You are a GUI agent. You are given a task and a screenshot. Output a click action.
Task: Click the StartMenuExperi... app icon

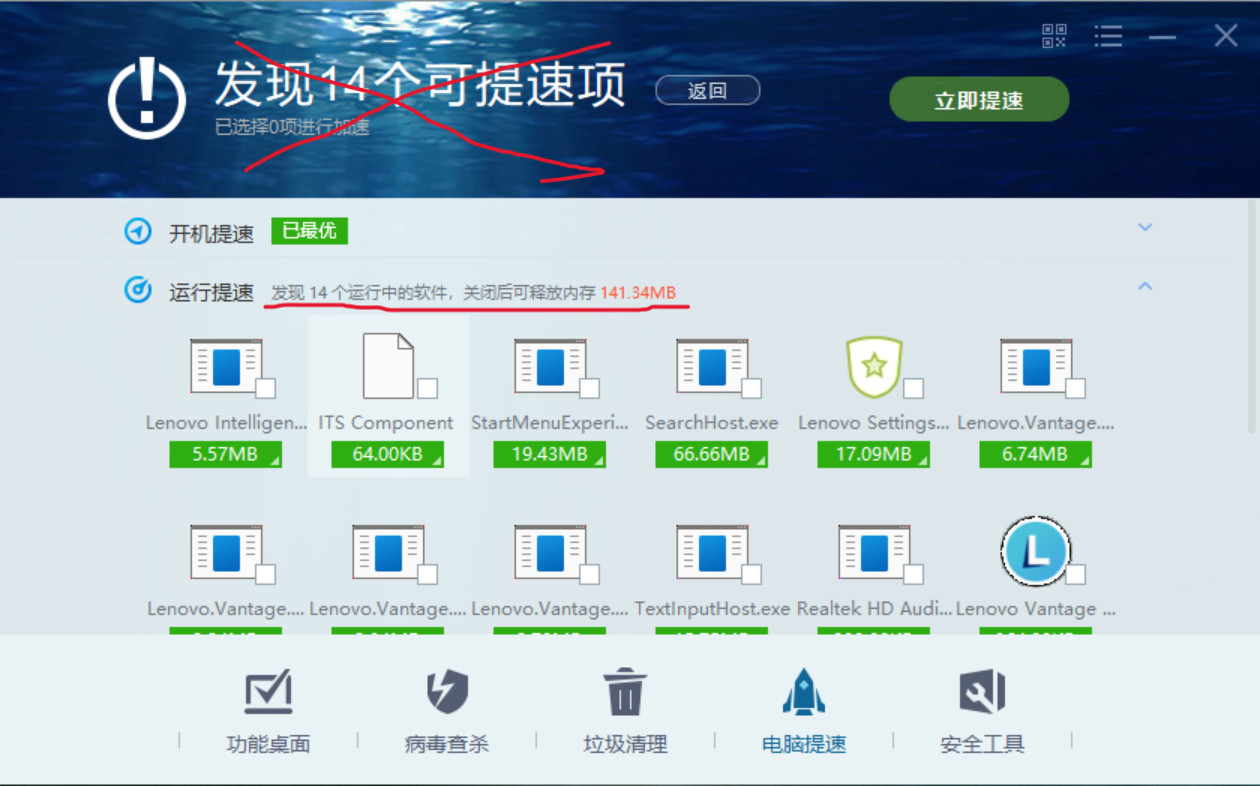[550, 367]
